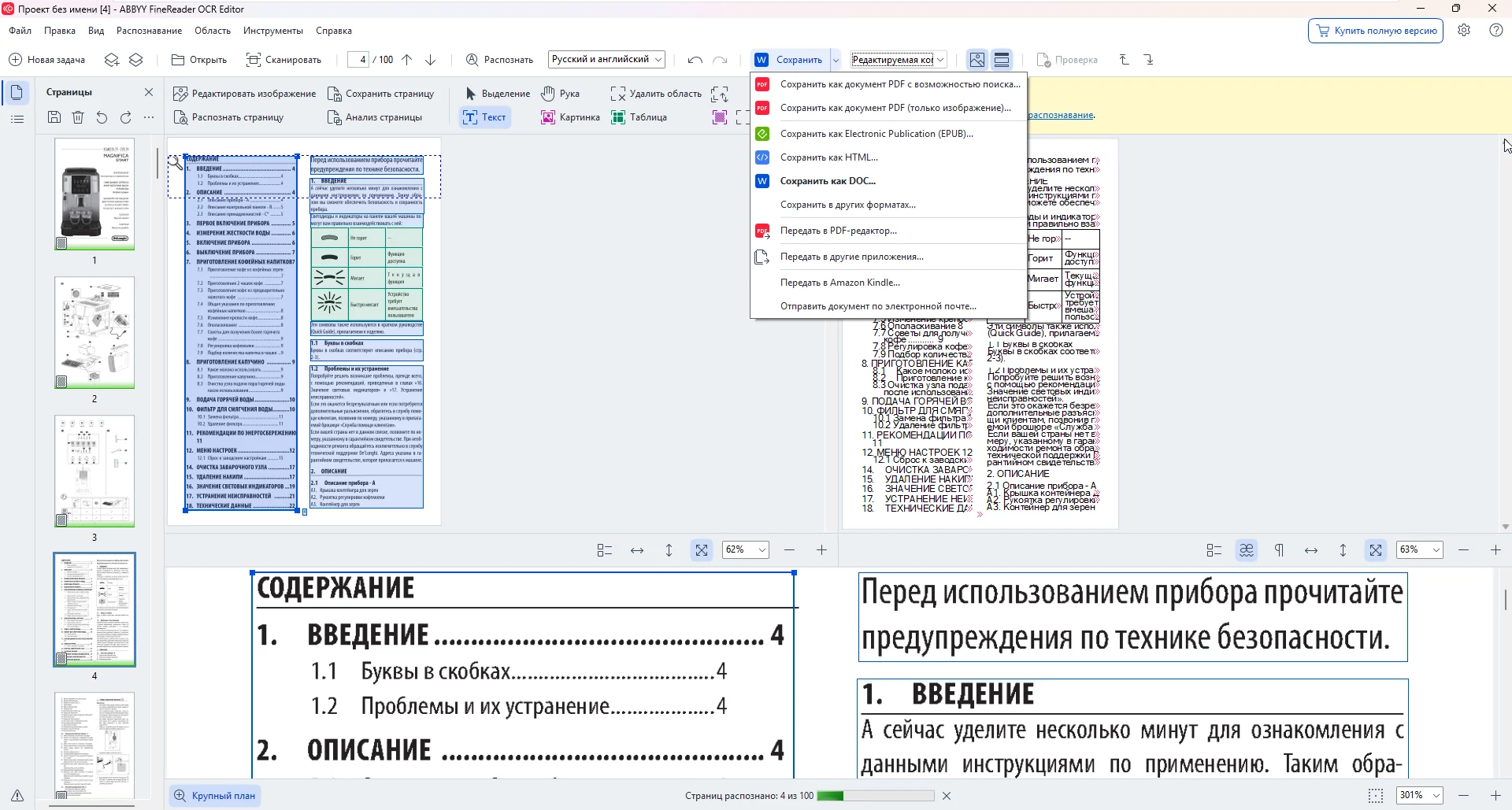Viewport: 1512px width, 810px height.
Task: Click the Scan (Сканировать) button
Action: (x=283, y=60)
